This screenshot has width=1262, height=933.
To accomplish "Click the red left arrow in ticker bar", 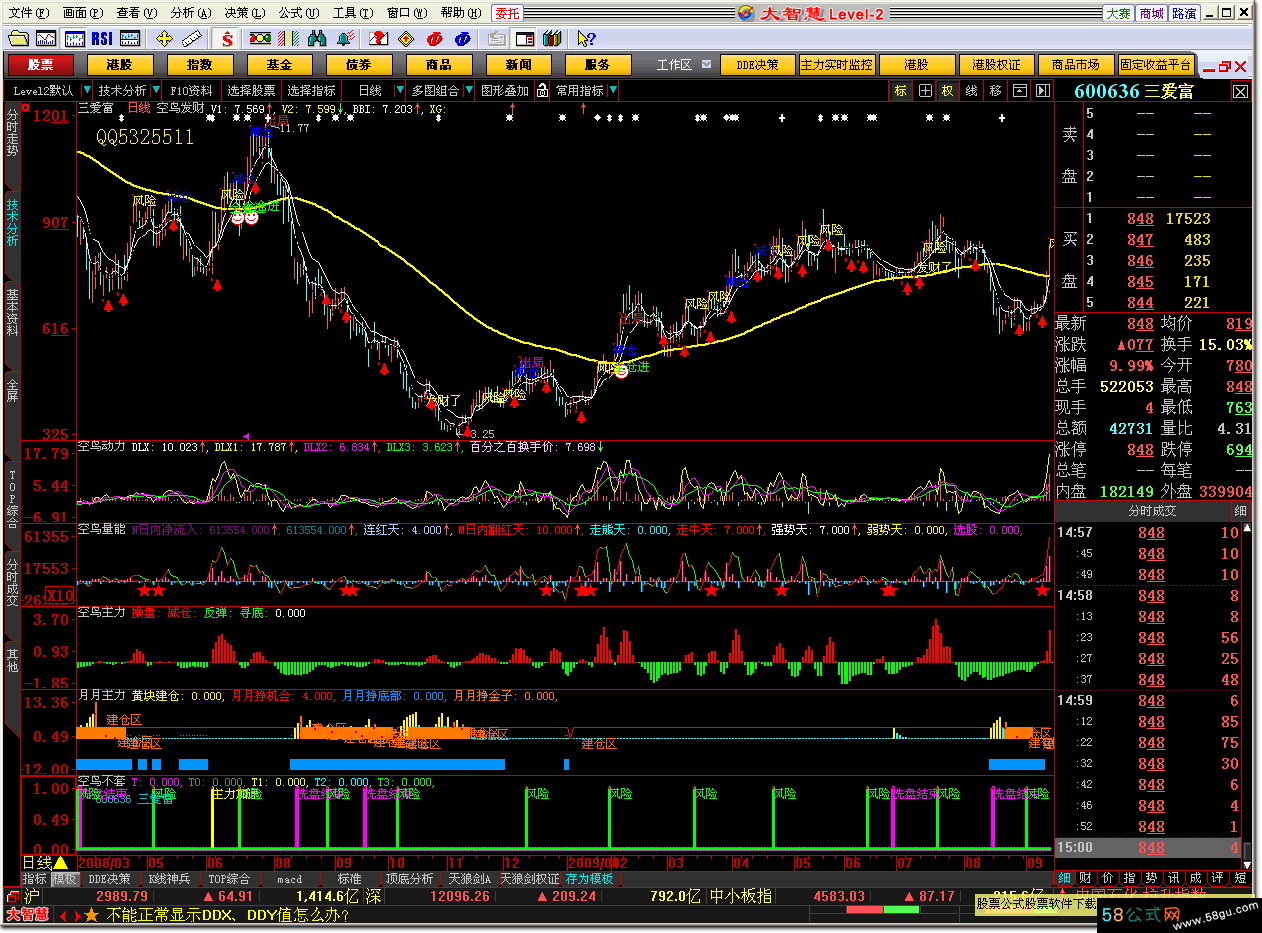I will click(62, 915).
